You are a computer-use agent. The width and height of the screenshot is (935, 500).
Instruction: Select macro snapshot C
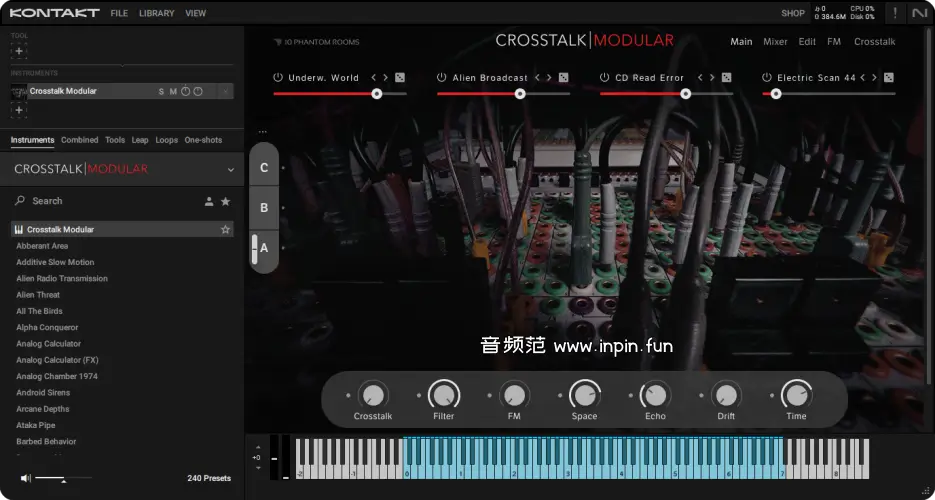[x=264, y=168]
